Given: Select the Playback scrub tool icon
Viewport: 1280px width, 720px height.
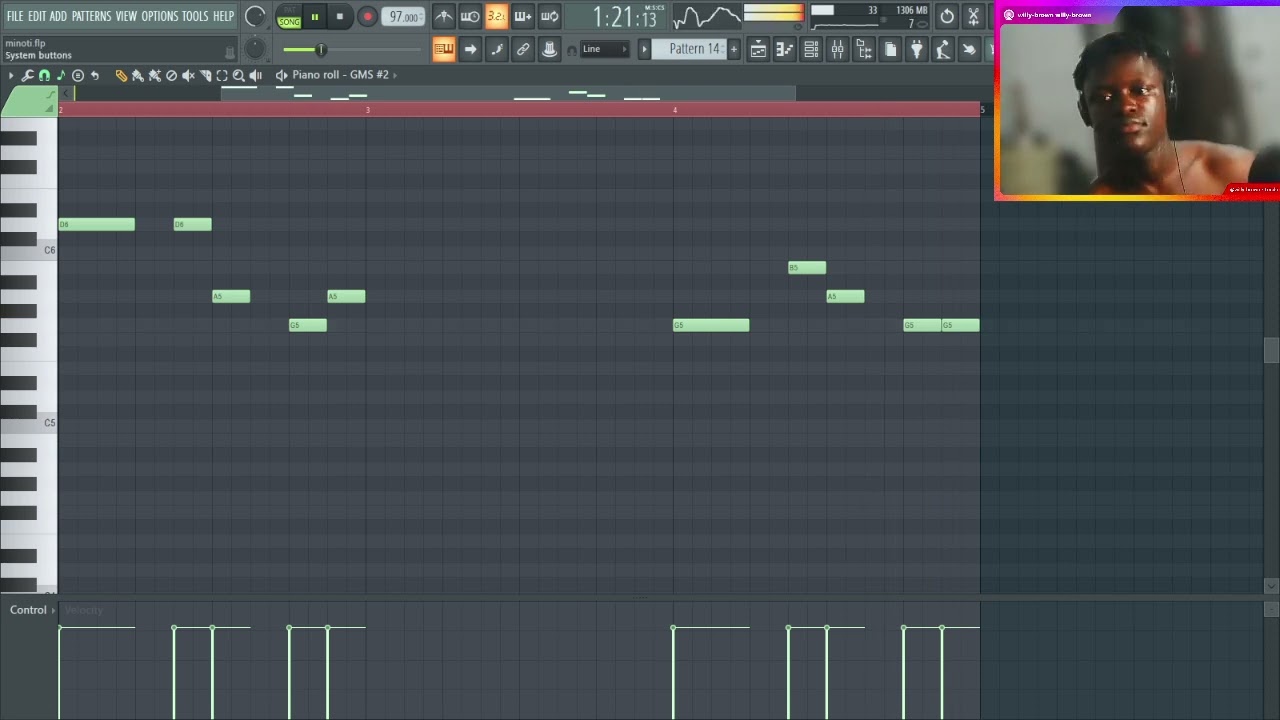Looking at the screenshot, I should click(x=256, y=76).
